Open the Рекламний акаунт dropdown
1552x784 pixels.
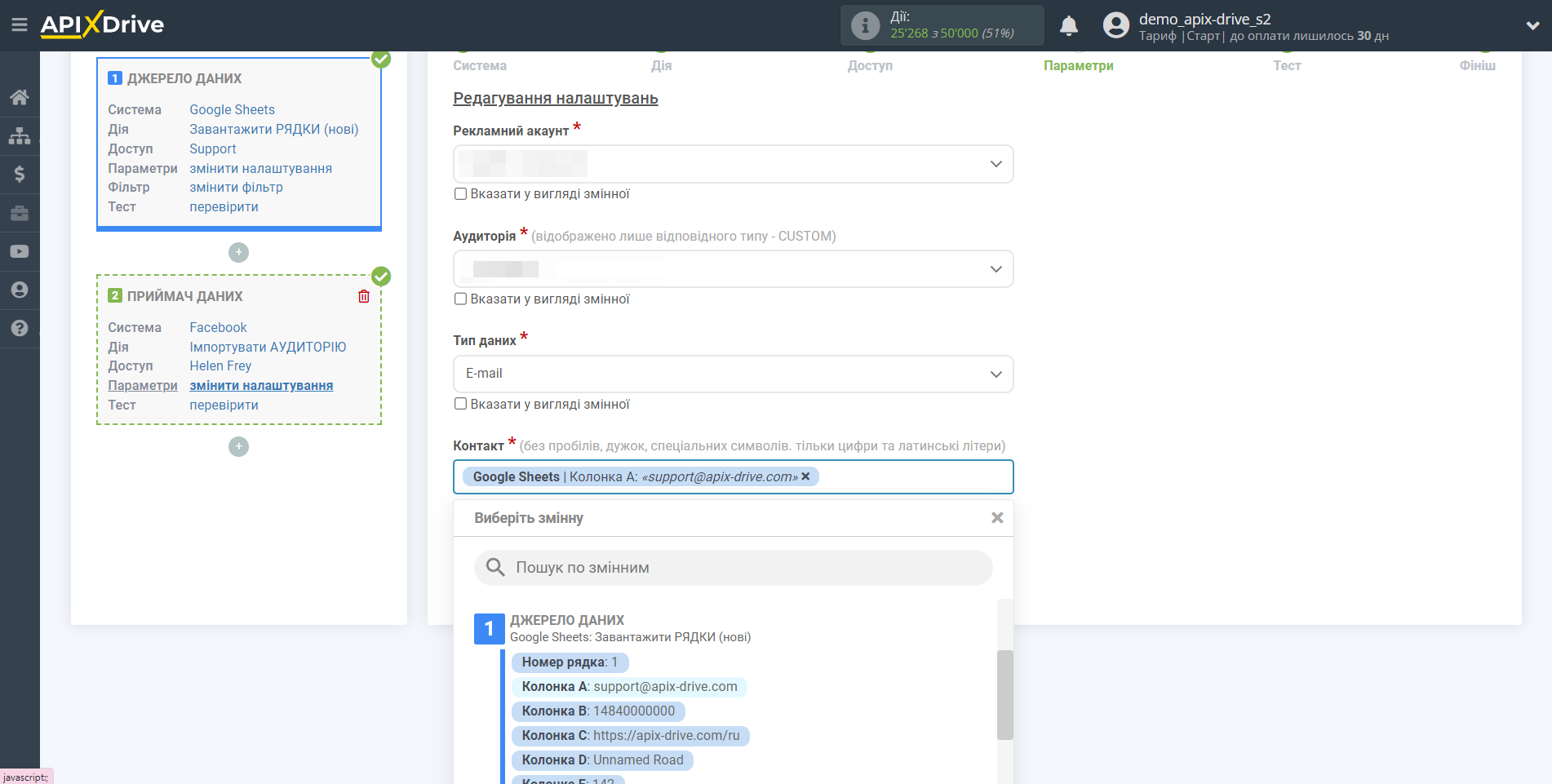733,164
